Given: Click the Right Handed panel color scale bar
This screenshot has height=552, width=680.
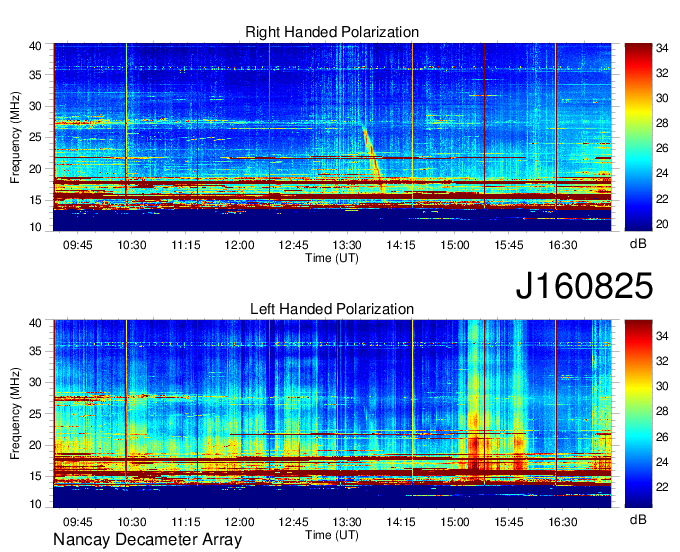Looking at the screenshot, I should 638,137.
